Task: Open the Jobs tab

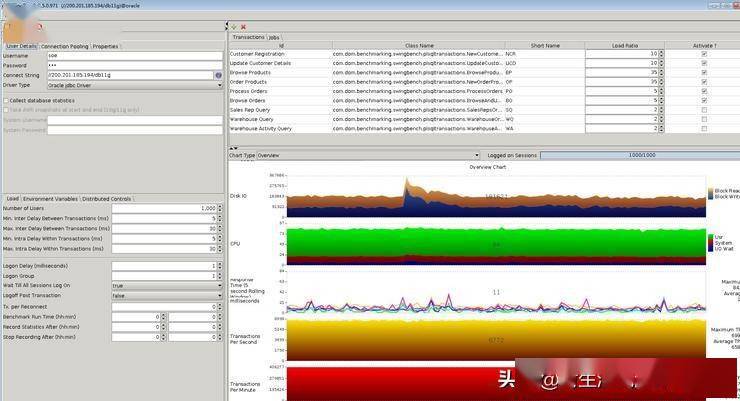Action: (274, 37)
